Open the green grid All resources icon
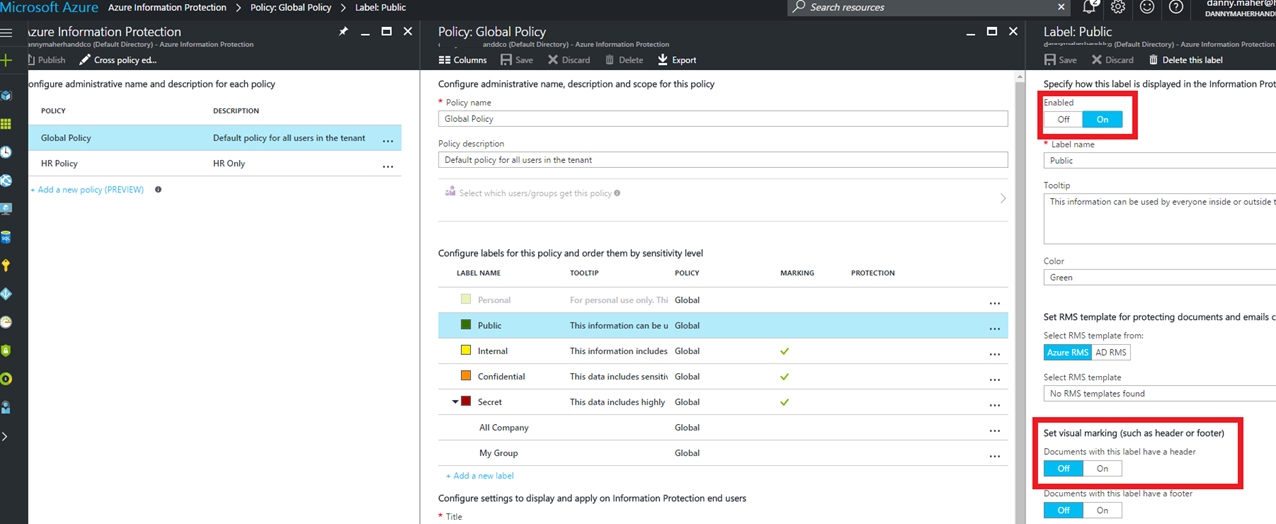 tap(6, 124)
